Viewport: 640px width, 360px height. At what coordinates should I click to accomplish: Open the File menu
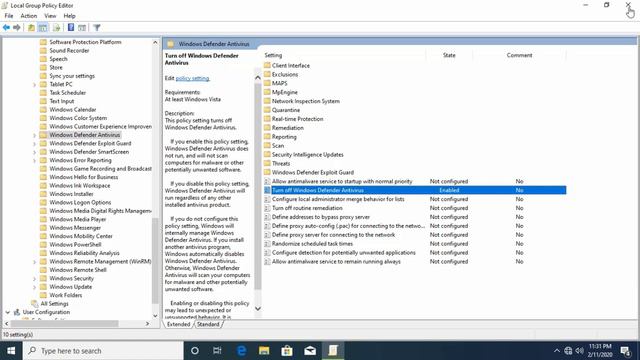pyautogui.click(x=9, y=16)
